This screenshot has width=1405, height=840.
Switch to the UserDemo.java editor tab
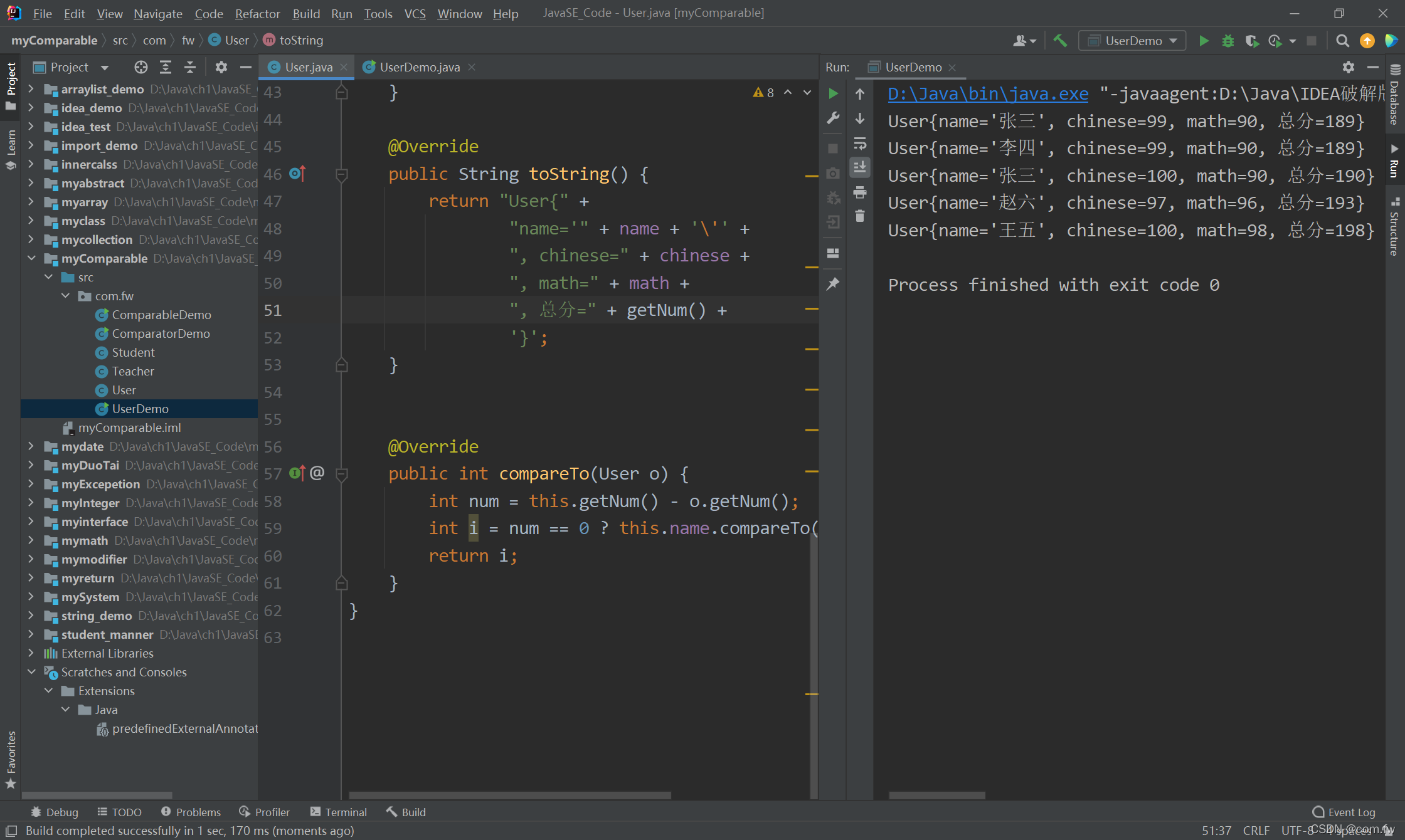[x=419, y=67]
